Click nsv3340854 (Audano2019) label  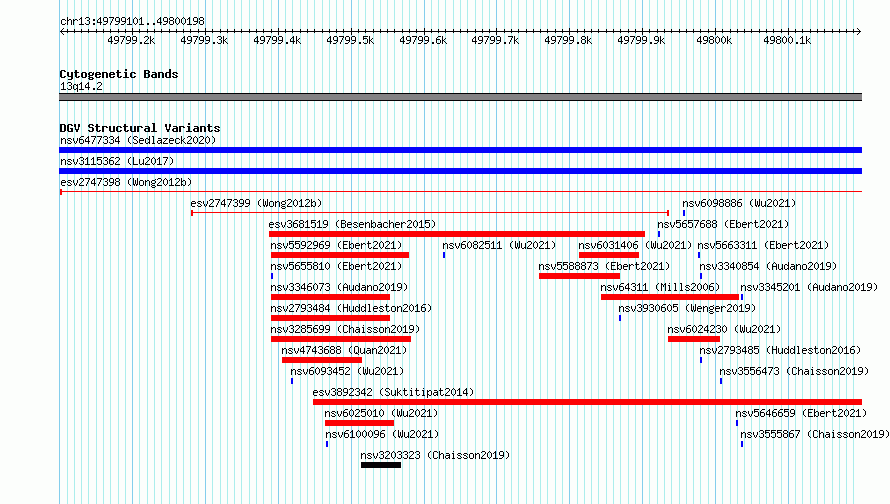coord(768,266)
